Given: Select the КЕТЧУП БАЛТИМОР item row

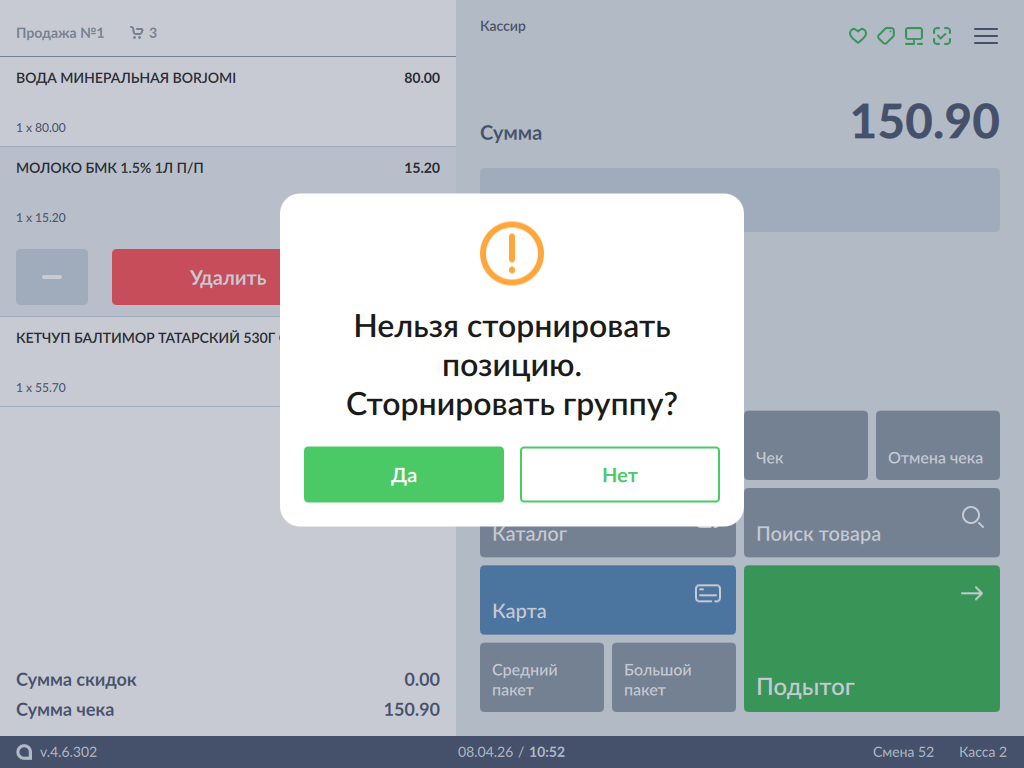Looking at the screenshot, I should 140,362.
